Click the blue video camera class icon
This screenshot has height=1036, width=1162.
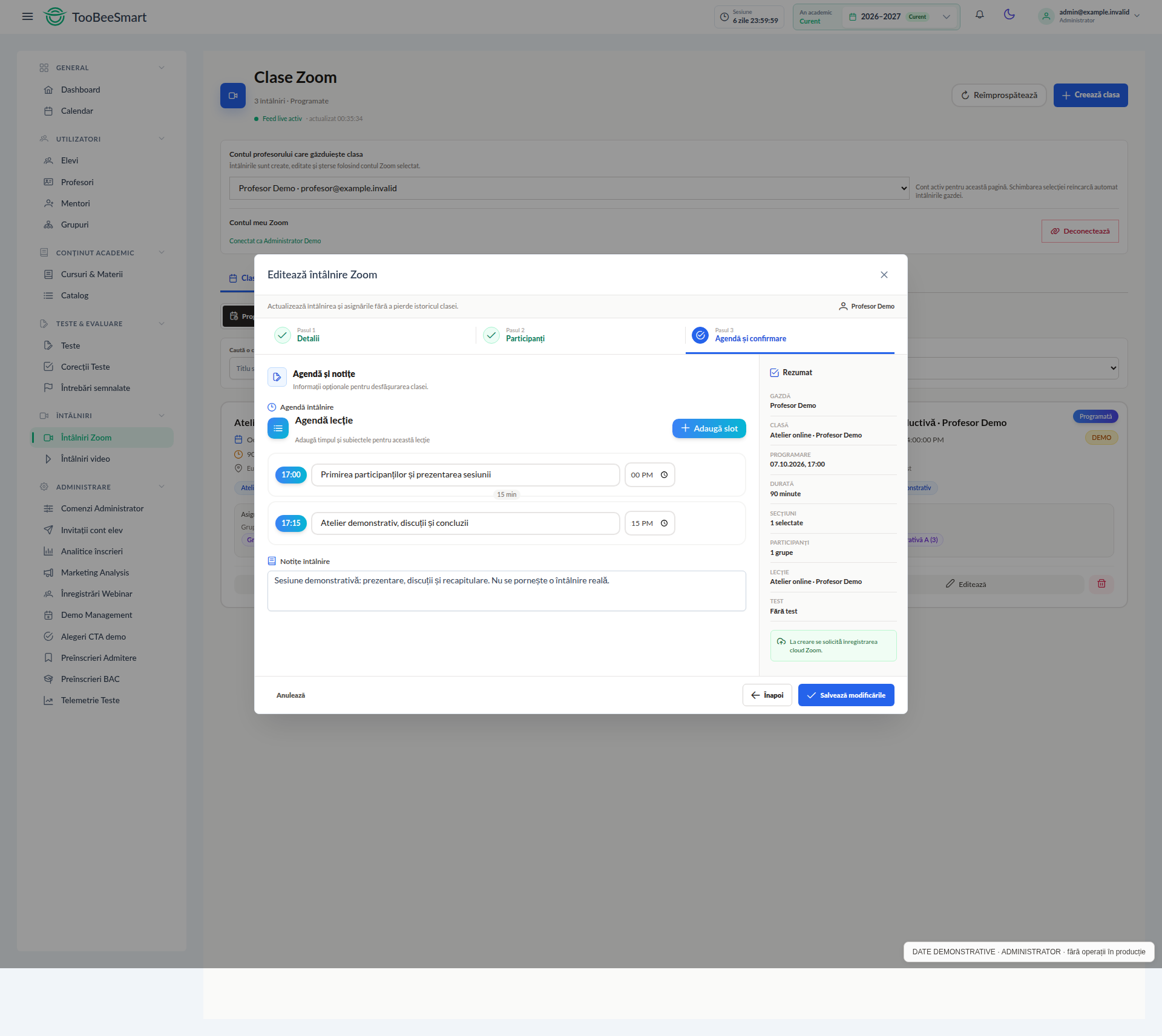(x=233, y=96)
